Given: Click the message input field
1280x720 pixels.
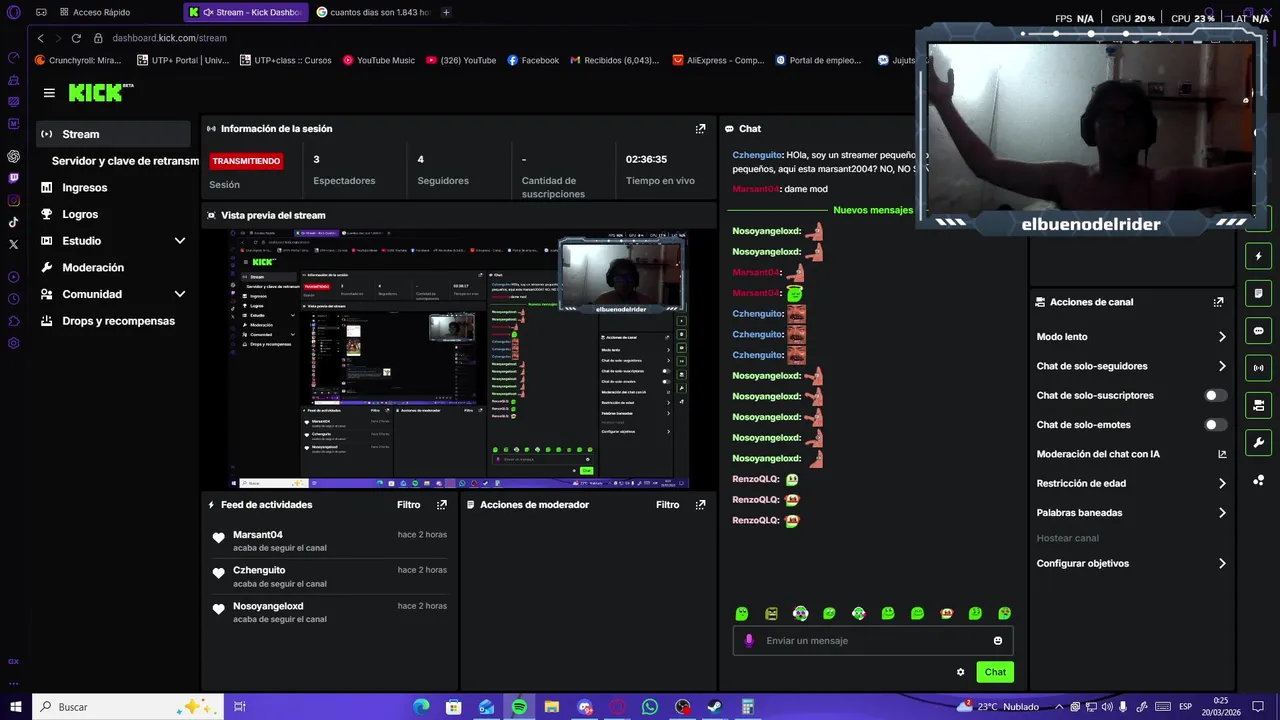Looking at the screenshot, I should tap(873, 641).
